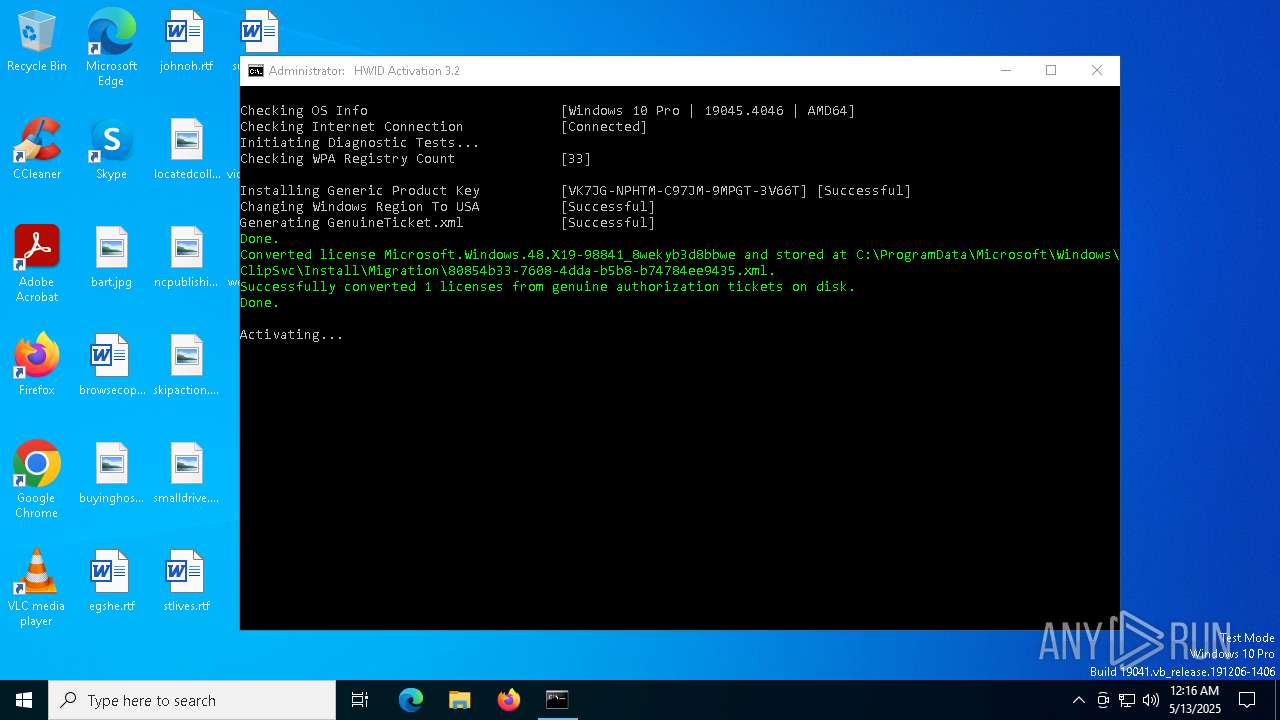This screenshot has height=720, width=1280.
Task: Click the 'Initiating Diagnostic Tests...' line
Action: (x=360, y=143)
